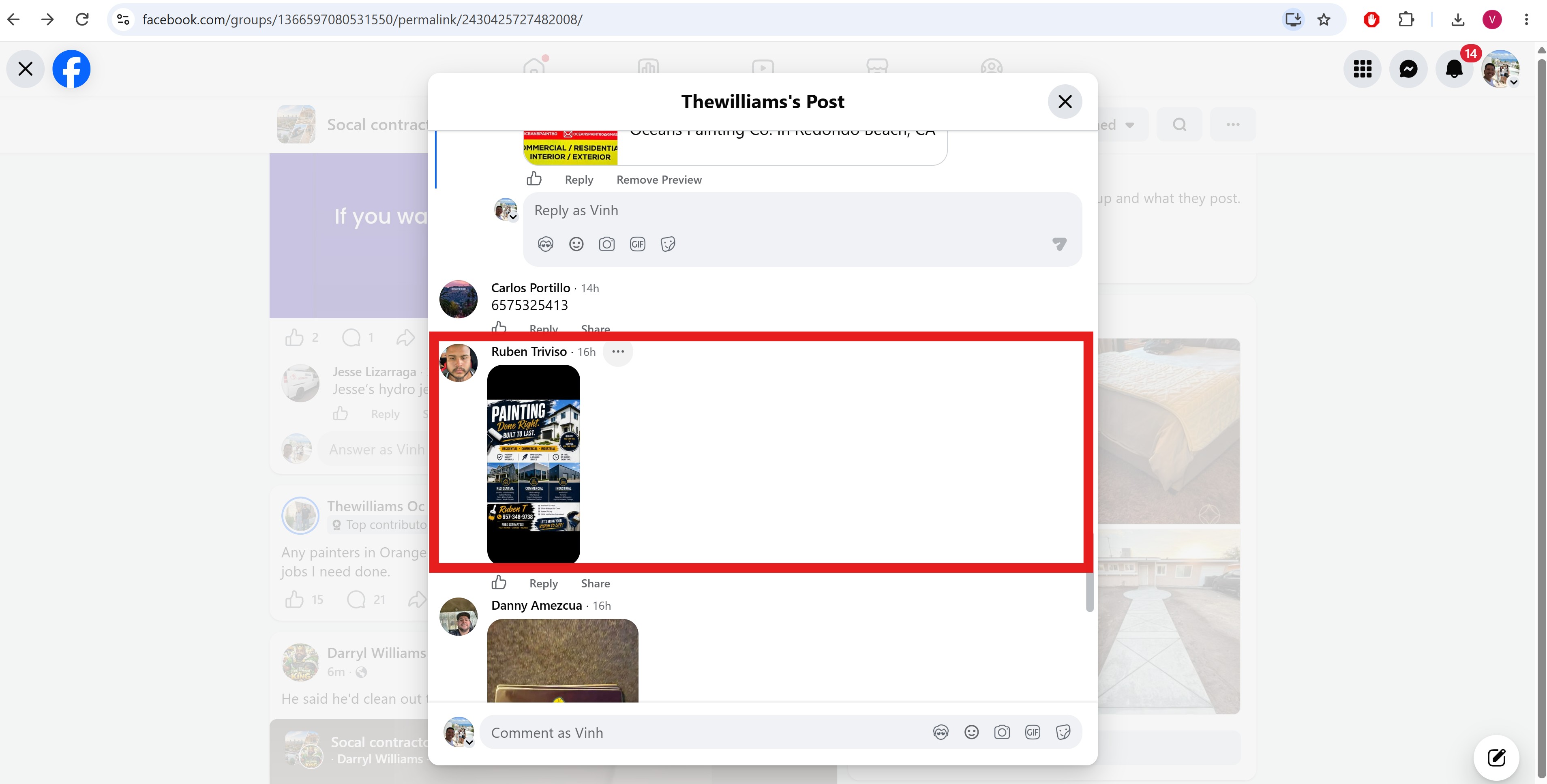This screenshot has width=1547, height=784.
Task: Click Carlos Portillo's profile picture
Action: [x=458, y=299]
